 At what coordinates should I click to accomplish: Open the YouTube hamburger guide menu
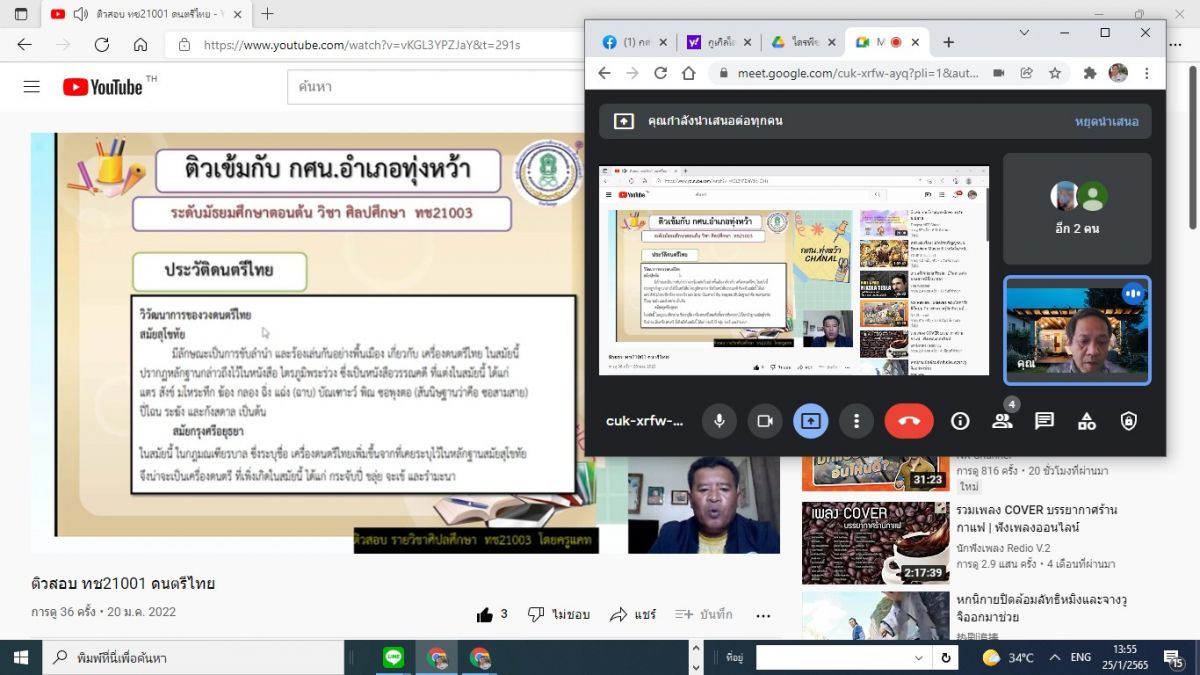click(32, 87)
